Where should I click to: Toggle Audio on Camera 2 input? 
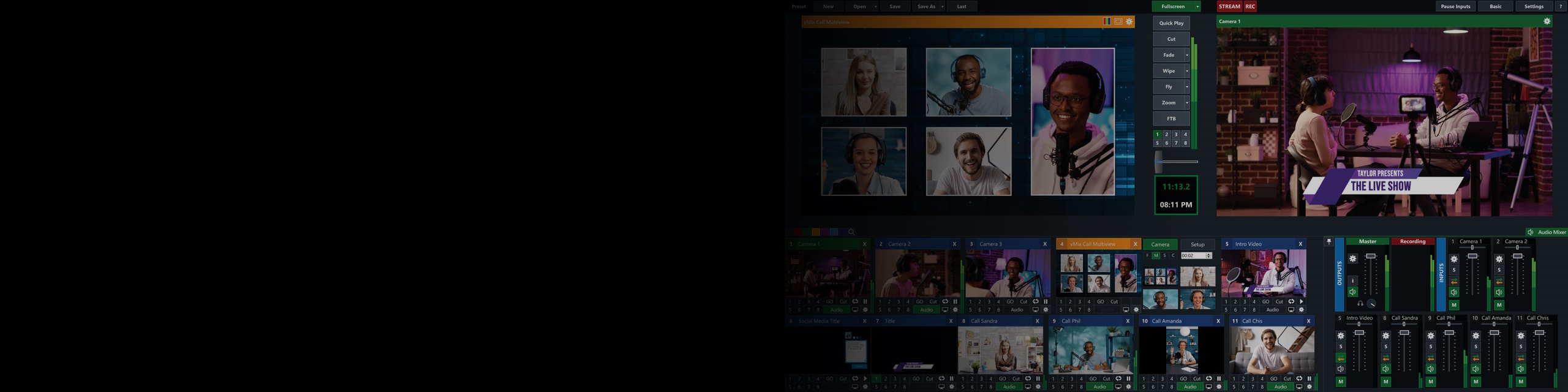pyautogui.click(x=927, y=310)
